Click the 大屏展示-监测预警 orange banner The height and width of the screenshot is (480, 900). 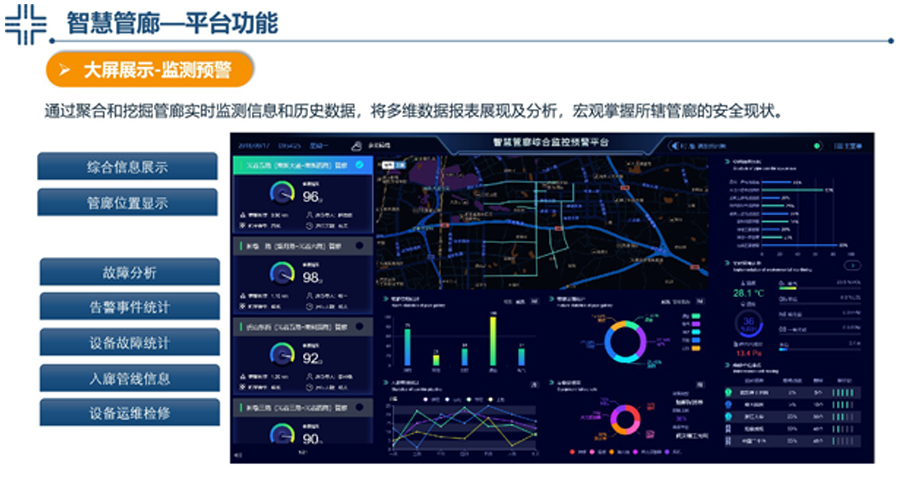(x=150, y=70)
